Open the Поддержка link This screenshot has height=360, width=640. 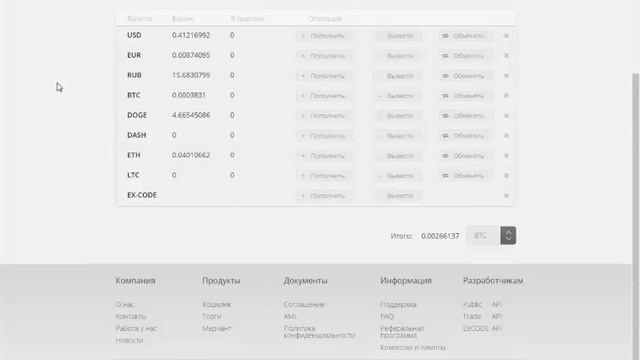pyautogui.click(x=398, y=304)
